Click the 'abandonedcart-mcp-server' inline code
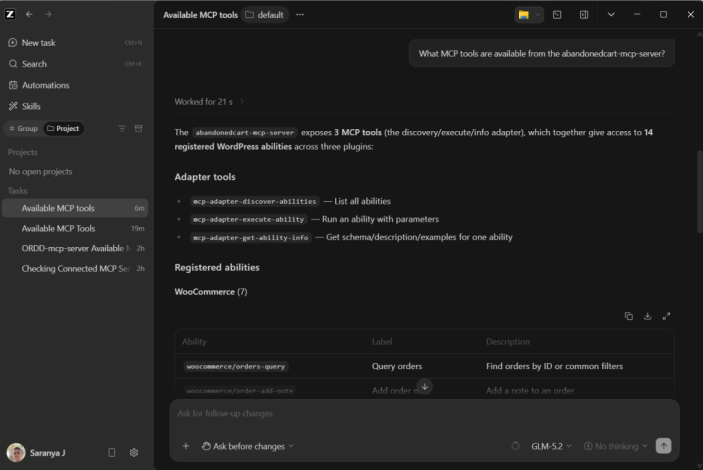 (x=245, y=133)
